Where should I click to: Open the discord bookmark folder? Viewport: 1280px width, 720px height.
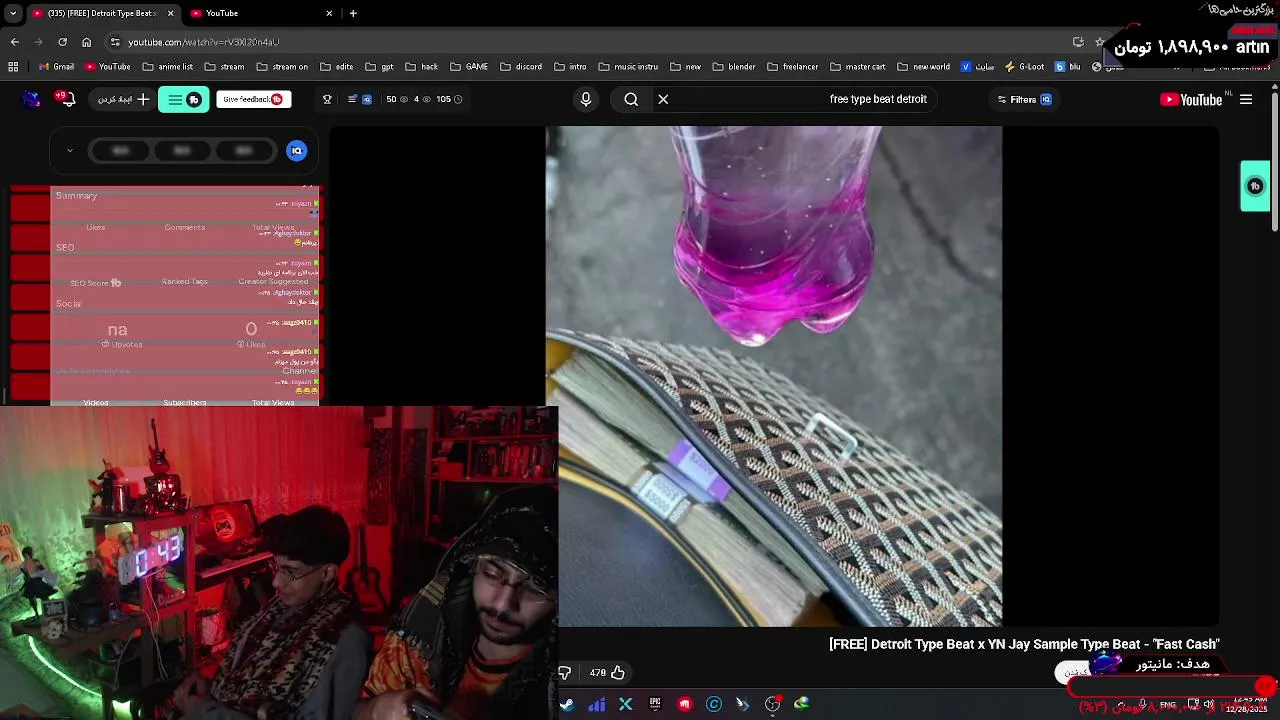(520, 67)
